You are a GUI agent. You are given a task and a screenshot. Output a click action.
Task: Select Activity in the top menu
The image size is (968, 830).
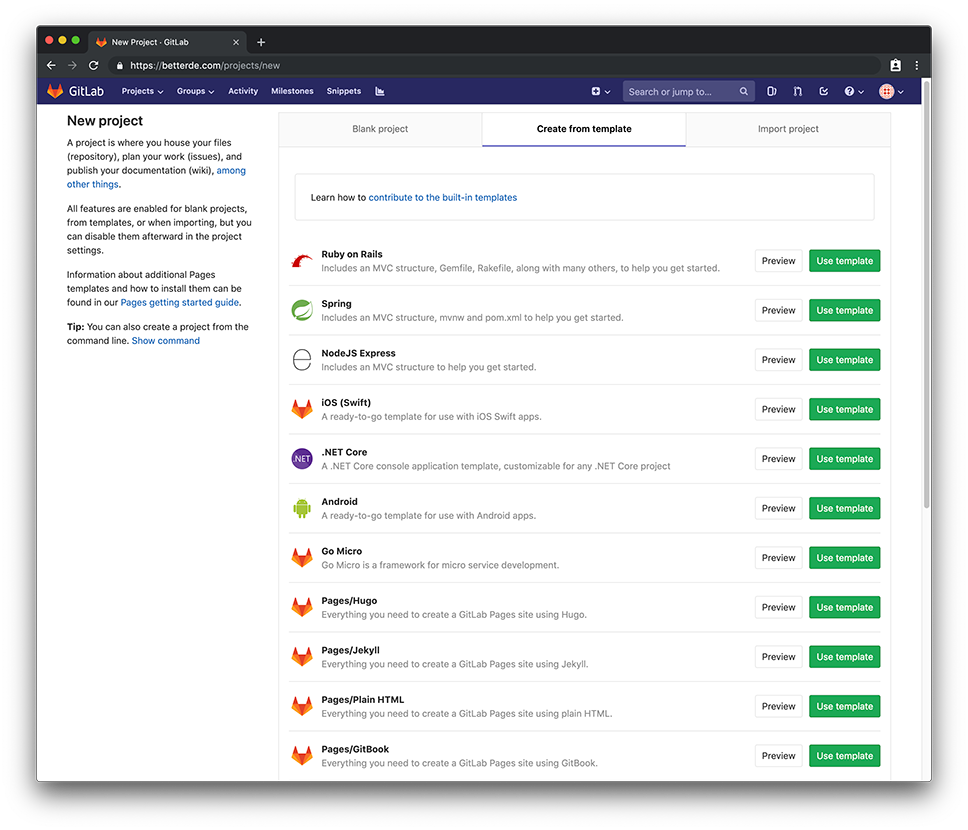tap(242, 90)
